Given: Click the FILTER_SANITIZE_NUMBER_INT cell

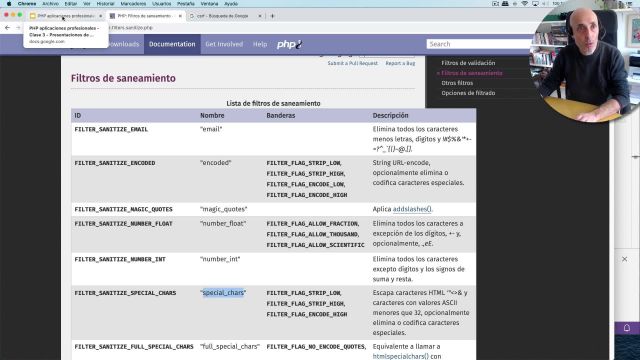Looking at the screenshot, I should tap(120, 259).
